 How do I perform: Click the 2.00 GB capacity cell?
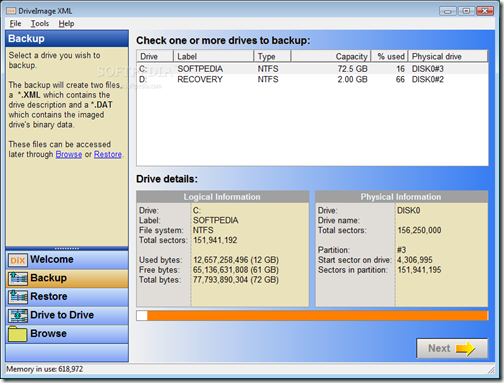(352, 79)
